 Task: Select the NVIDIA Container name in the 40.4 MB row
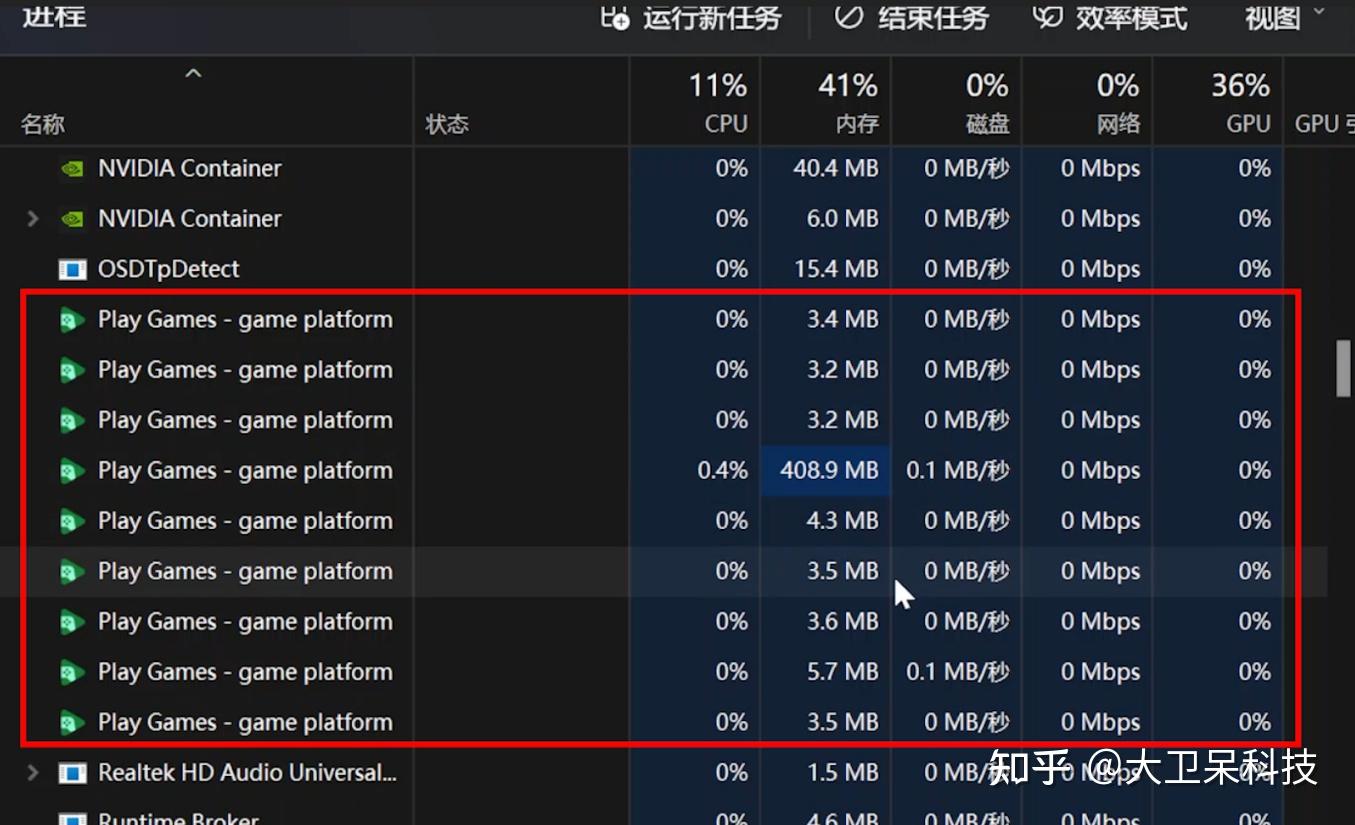(190, 168)
